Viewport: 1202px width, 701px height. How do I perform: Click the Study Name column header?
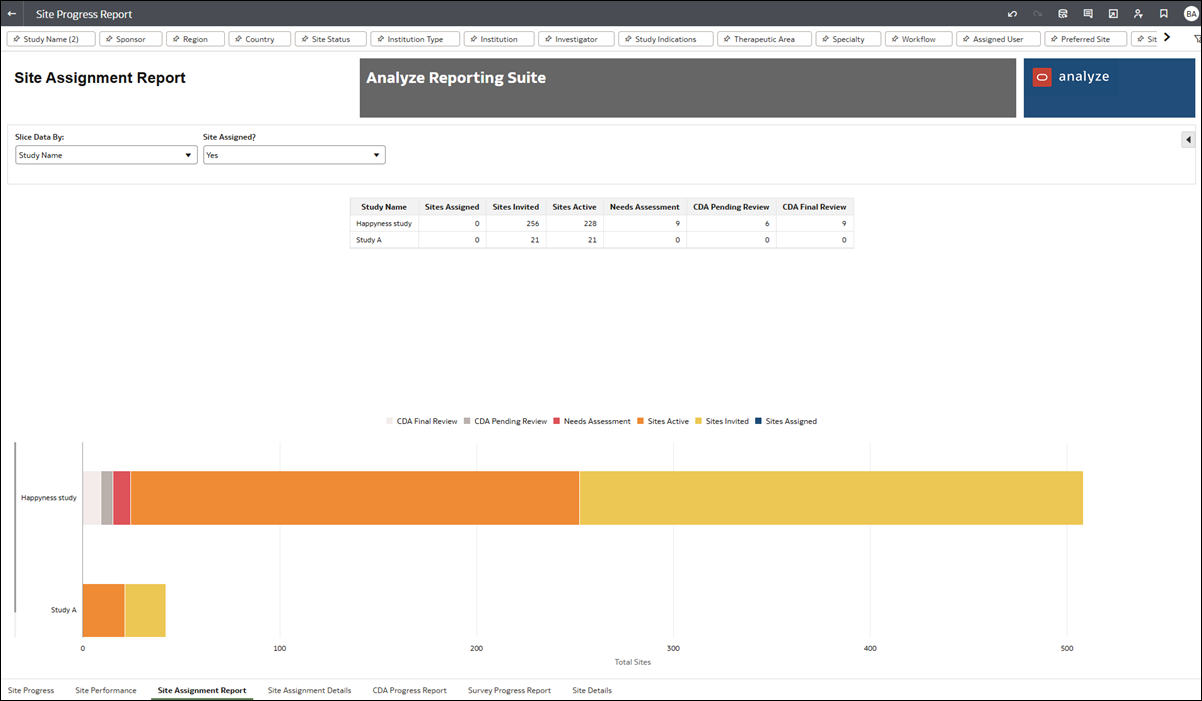point(384,207)
